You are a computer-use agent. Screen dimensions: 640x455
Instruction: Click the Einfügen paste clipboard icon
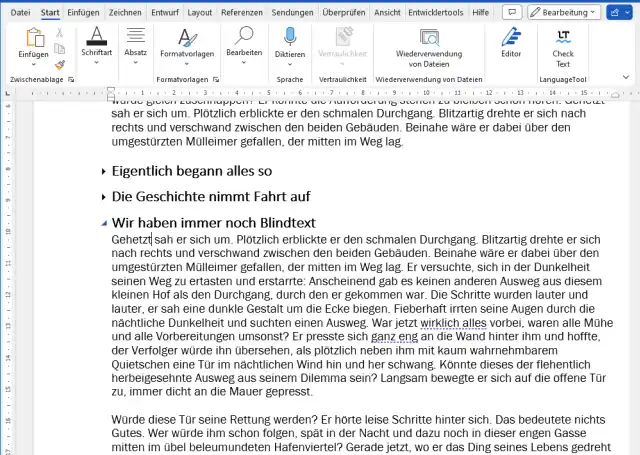[33, 39]
